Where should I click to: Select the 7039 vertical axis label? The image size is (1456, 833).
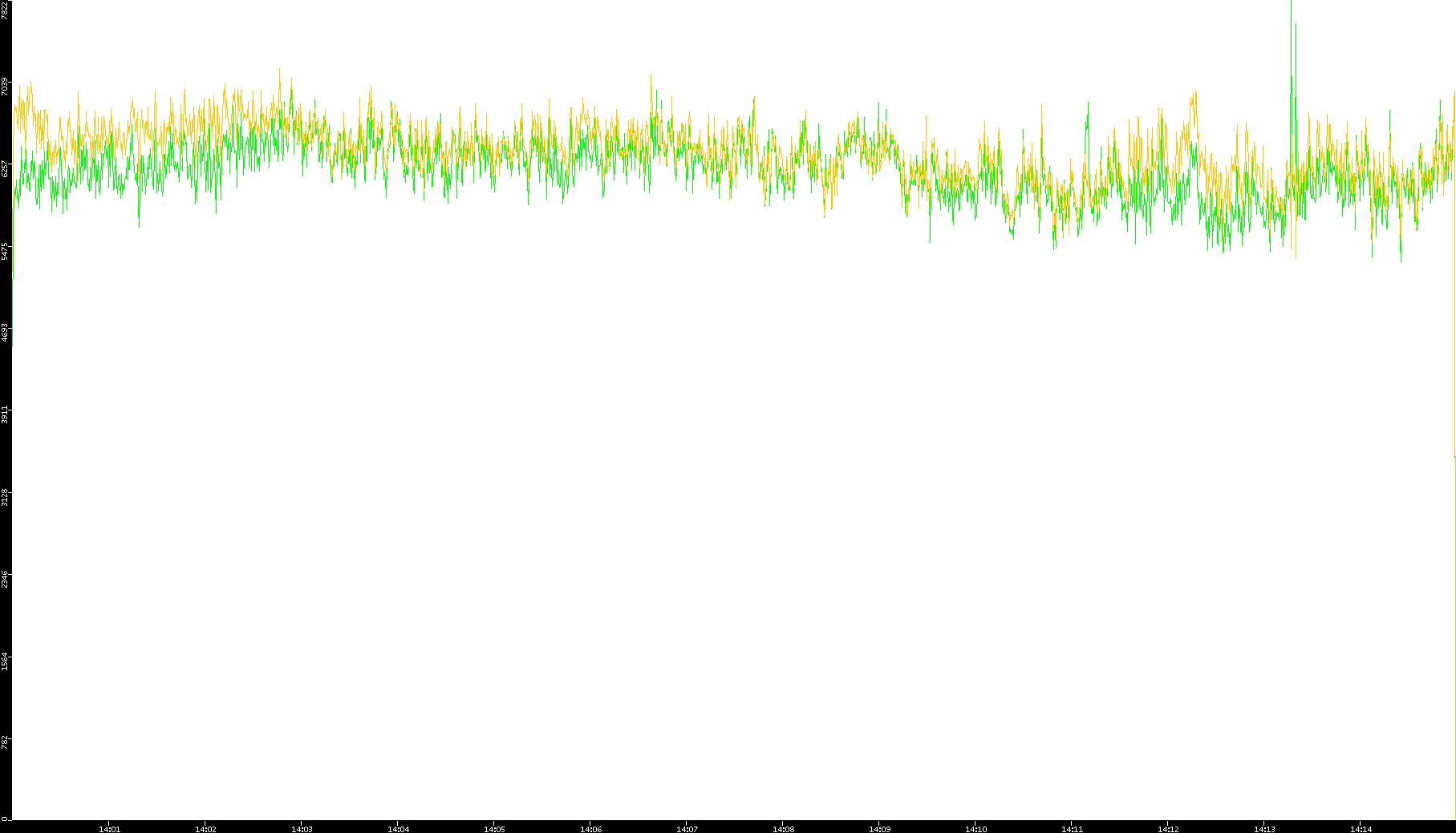[6, 87]
